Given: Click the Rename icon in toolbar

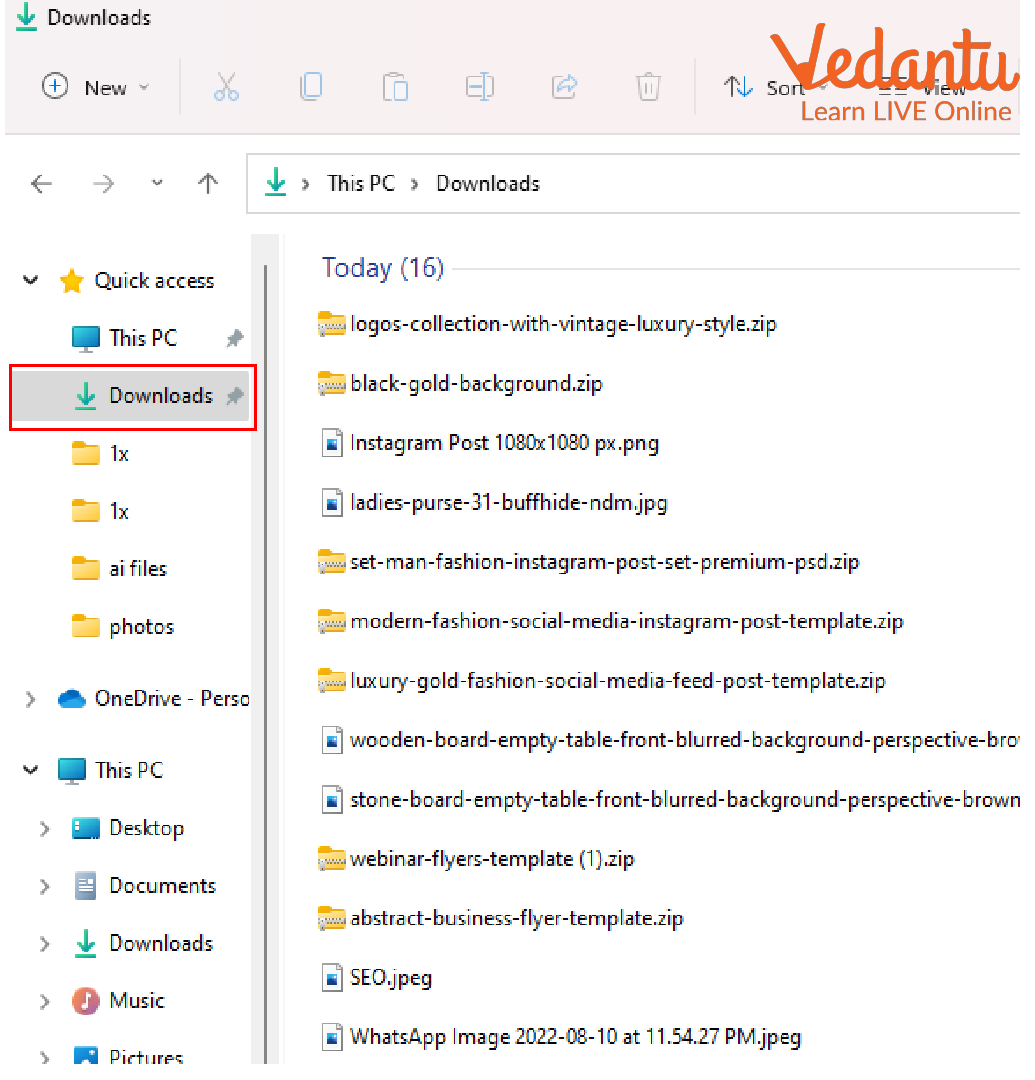Looking at the screenshot, I should [x=480, y=88].
